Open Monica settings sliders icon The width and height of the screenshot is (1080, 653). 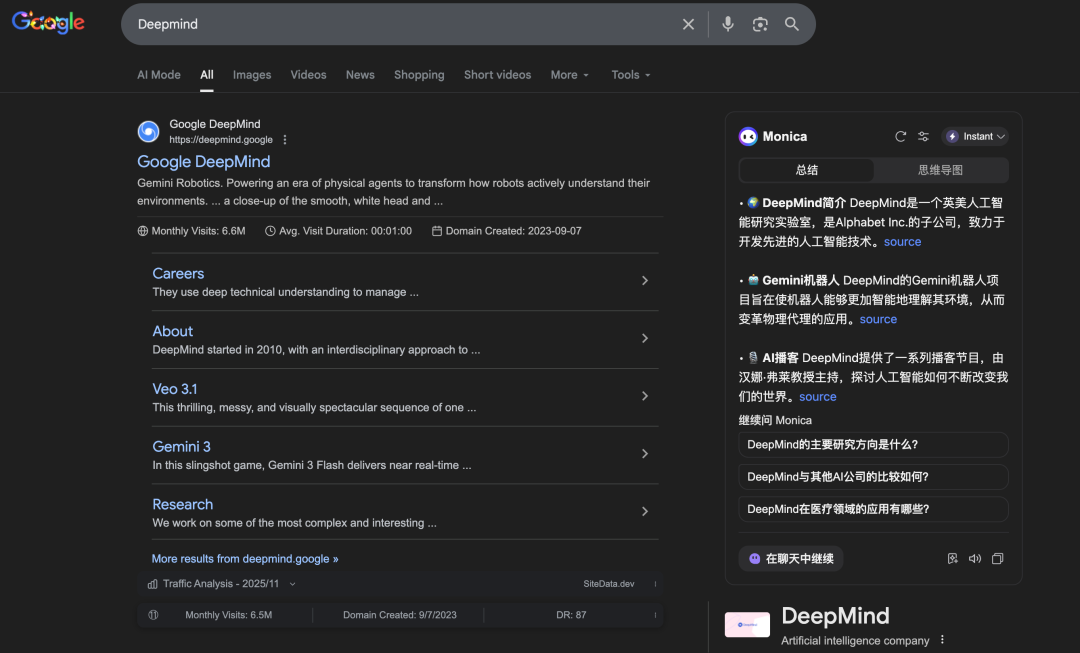[x=924, y=136]
